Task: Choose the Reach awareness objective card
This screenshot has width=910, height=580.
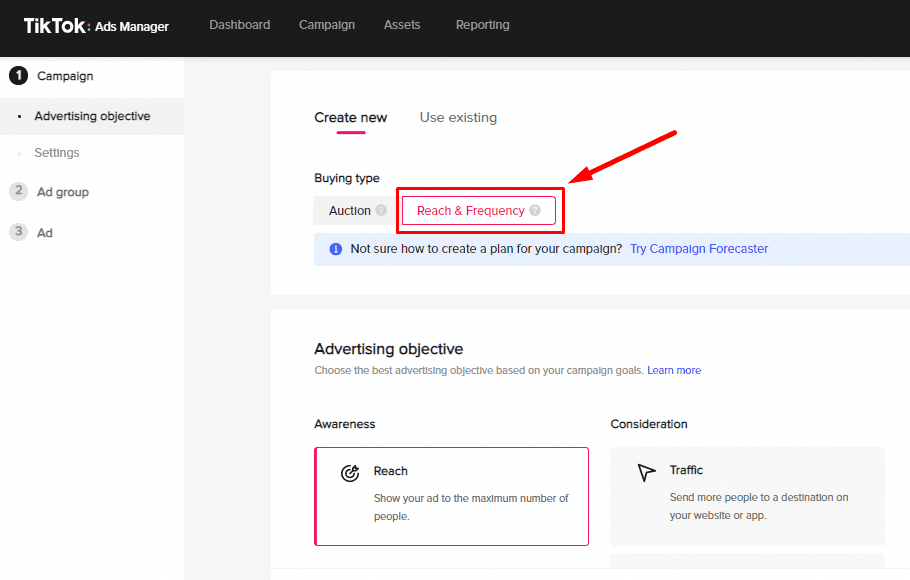Action: point(452,496)
